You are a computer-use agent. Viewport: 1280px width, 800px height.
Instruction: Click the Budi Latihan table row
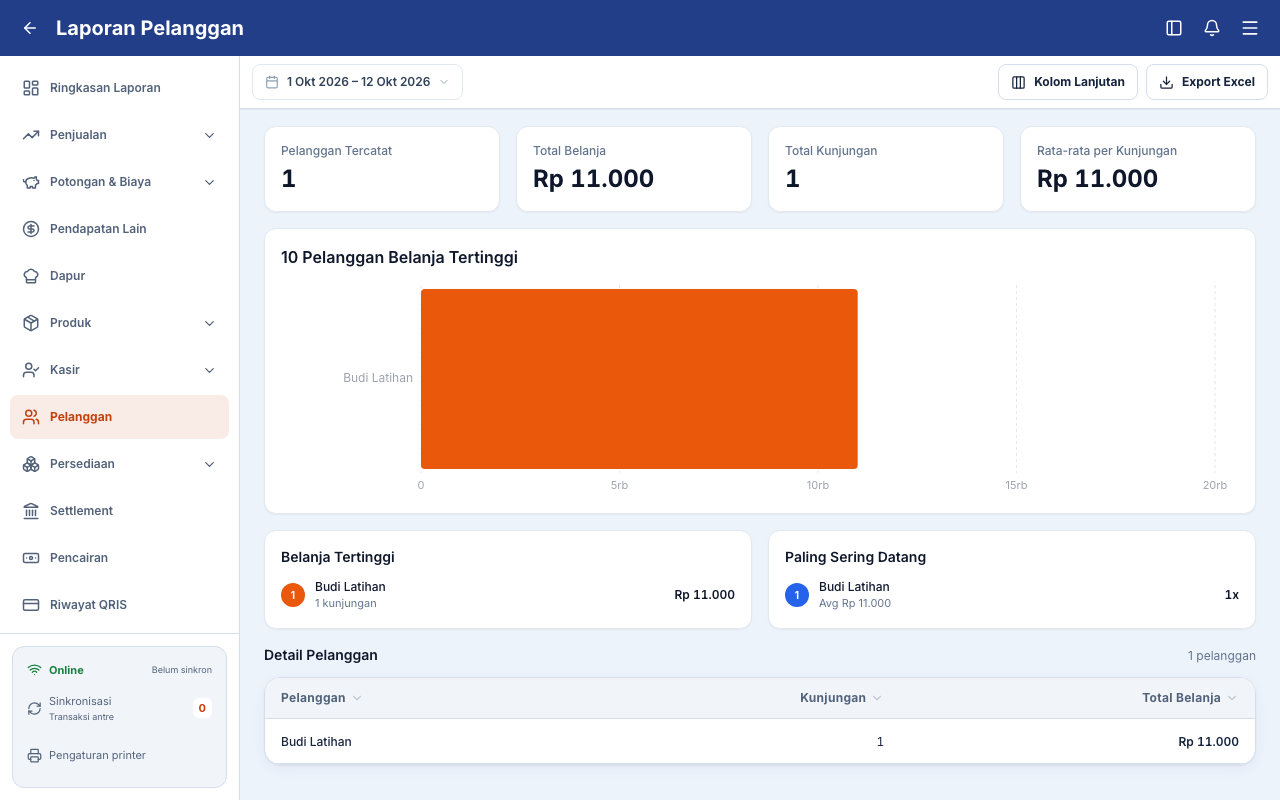pyautogui.click(x=760, y=742)
